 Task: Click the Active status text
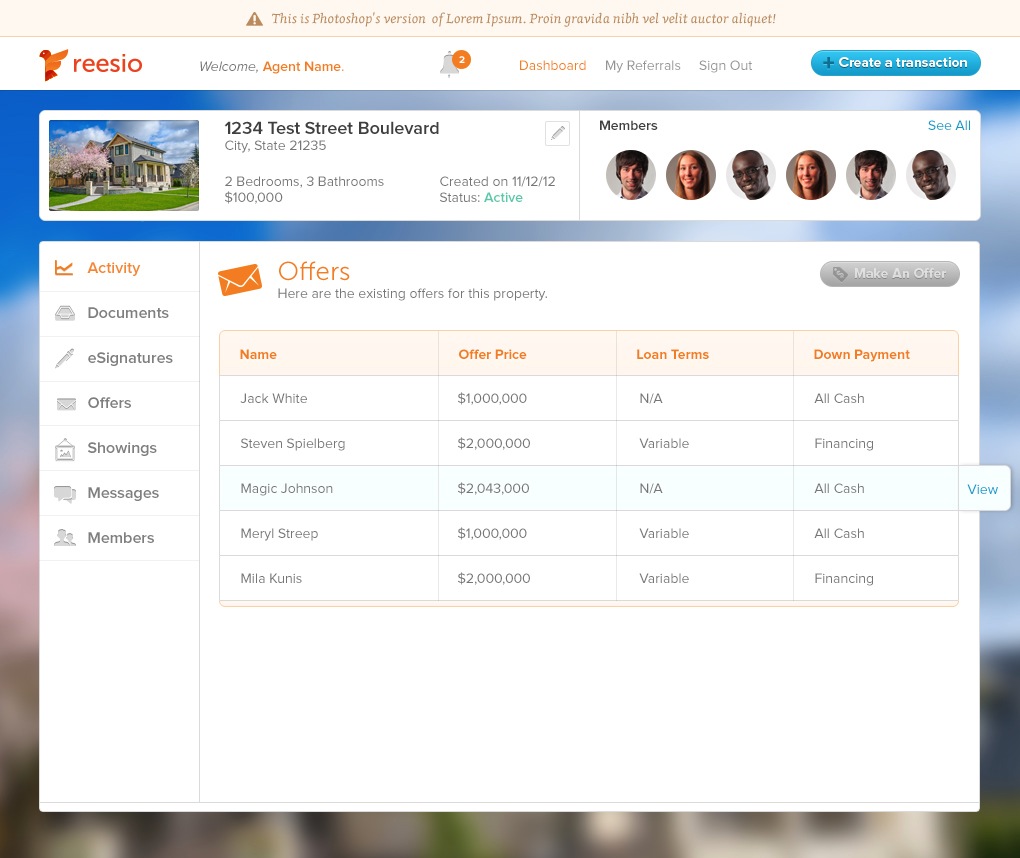point(503,198)
